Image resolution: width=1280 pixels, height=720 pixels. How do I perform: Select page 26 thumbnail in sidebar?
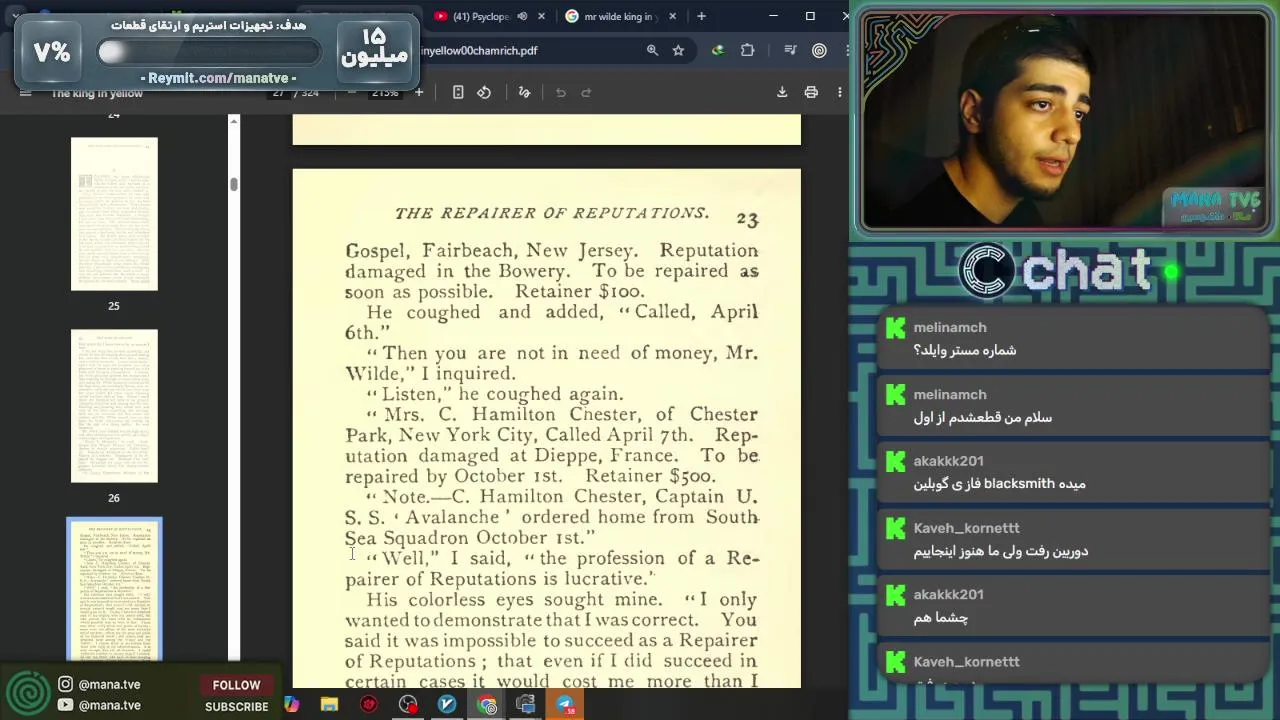click(114, 406)
